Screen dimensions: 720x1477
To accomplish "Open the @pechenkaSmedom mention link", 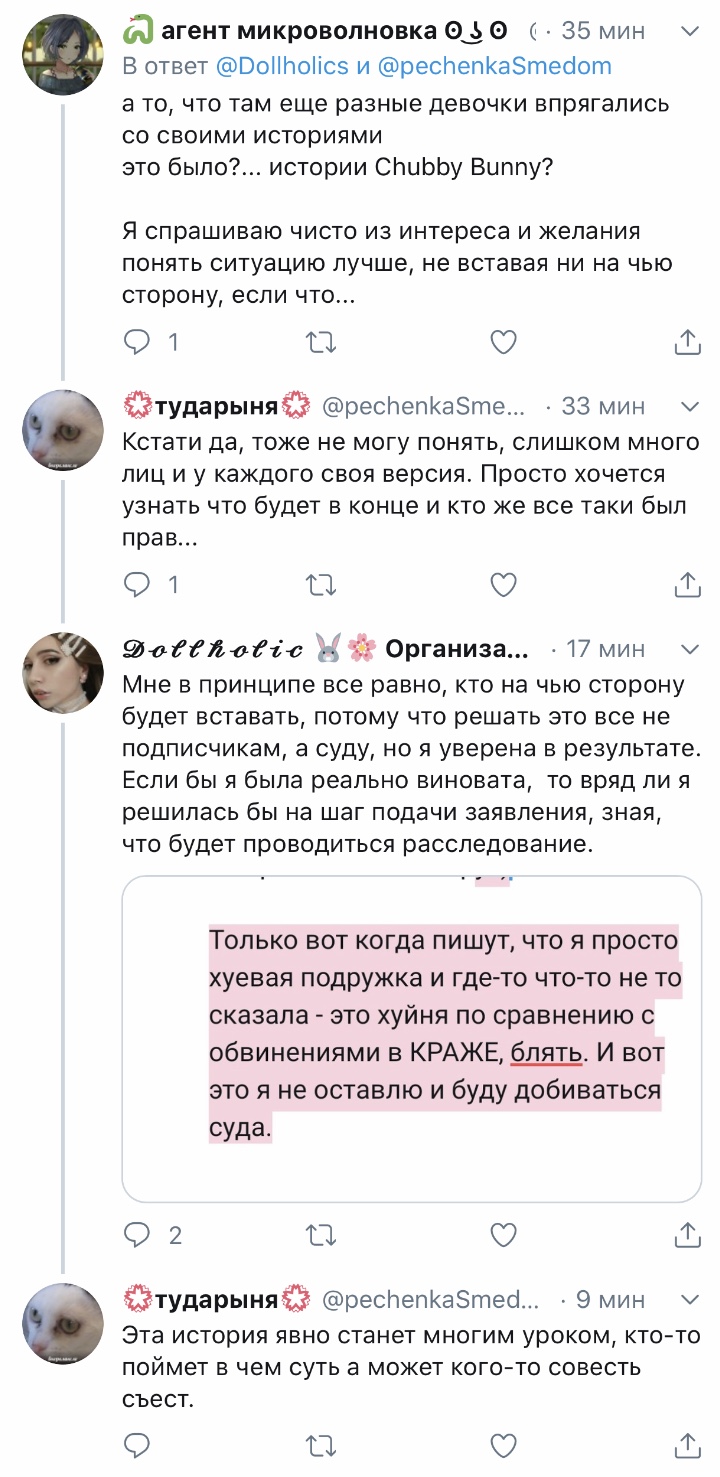I will pos(495,66).
